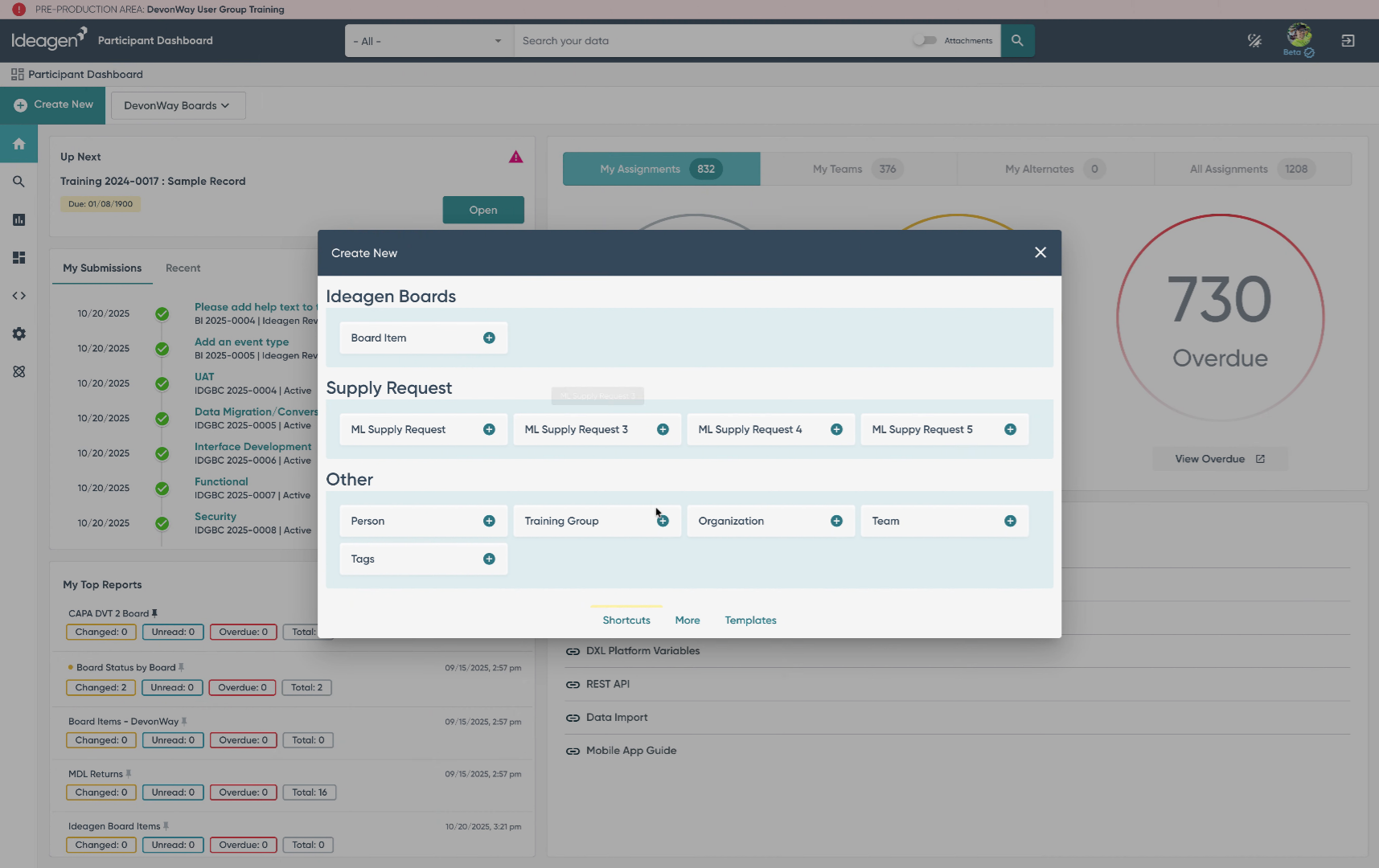Open the Search icon in left sidebar

[19, 182]
